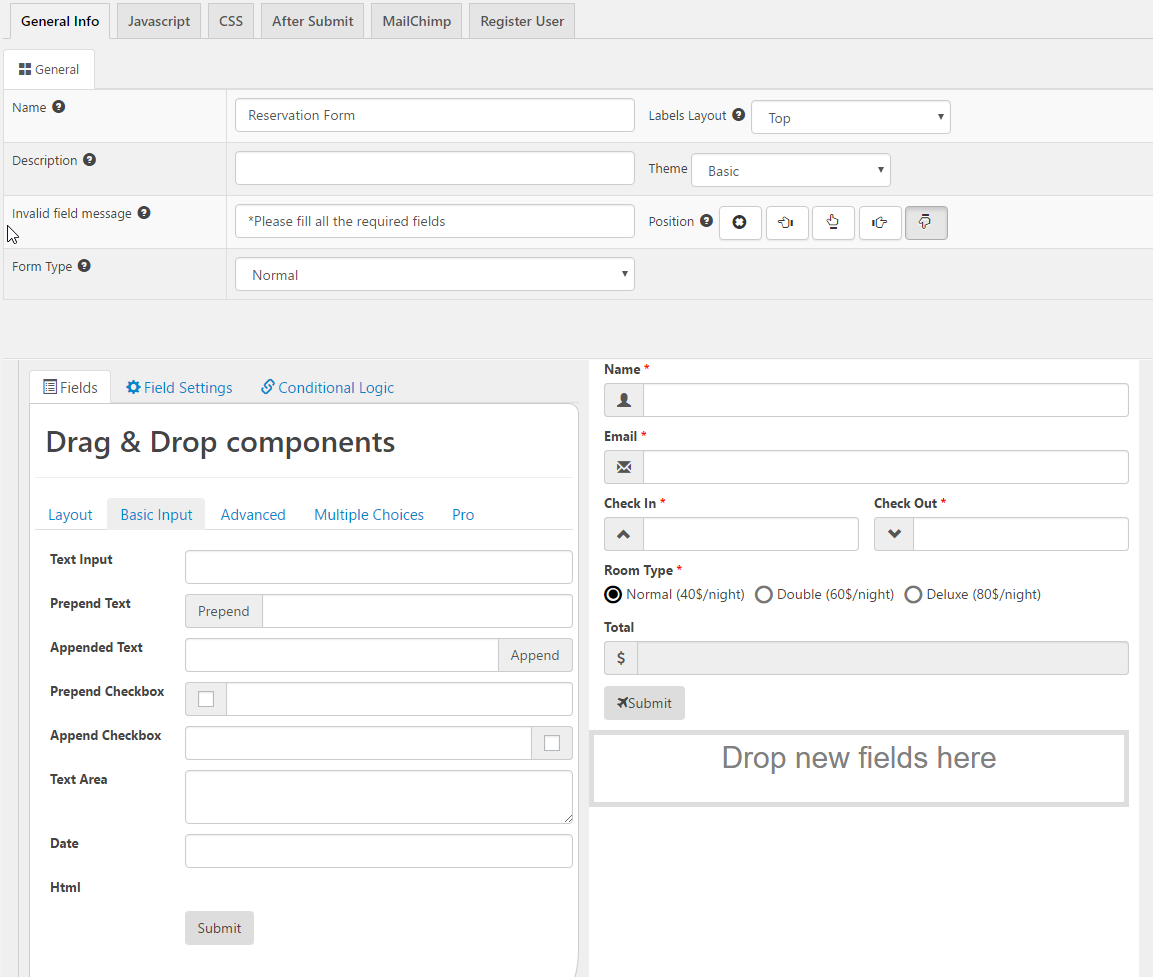Viewport: 1153px width, 977px height.
Task: Open the Field Settings tab
Action: point(179,387)
